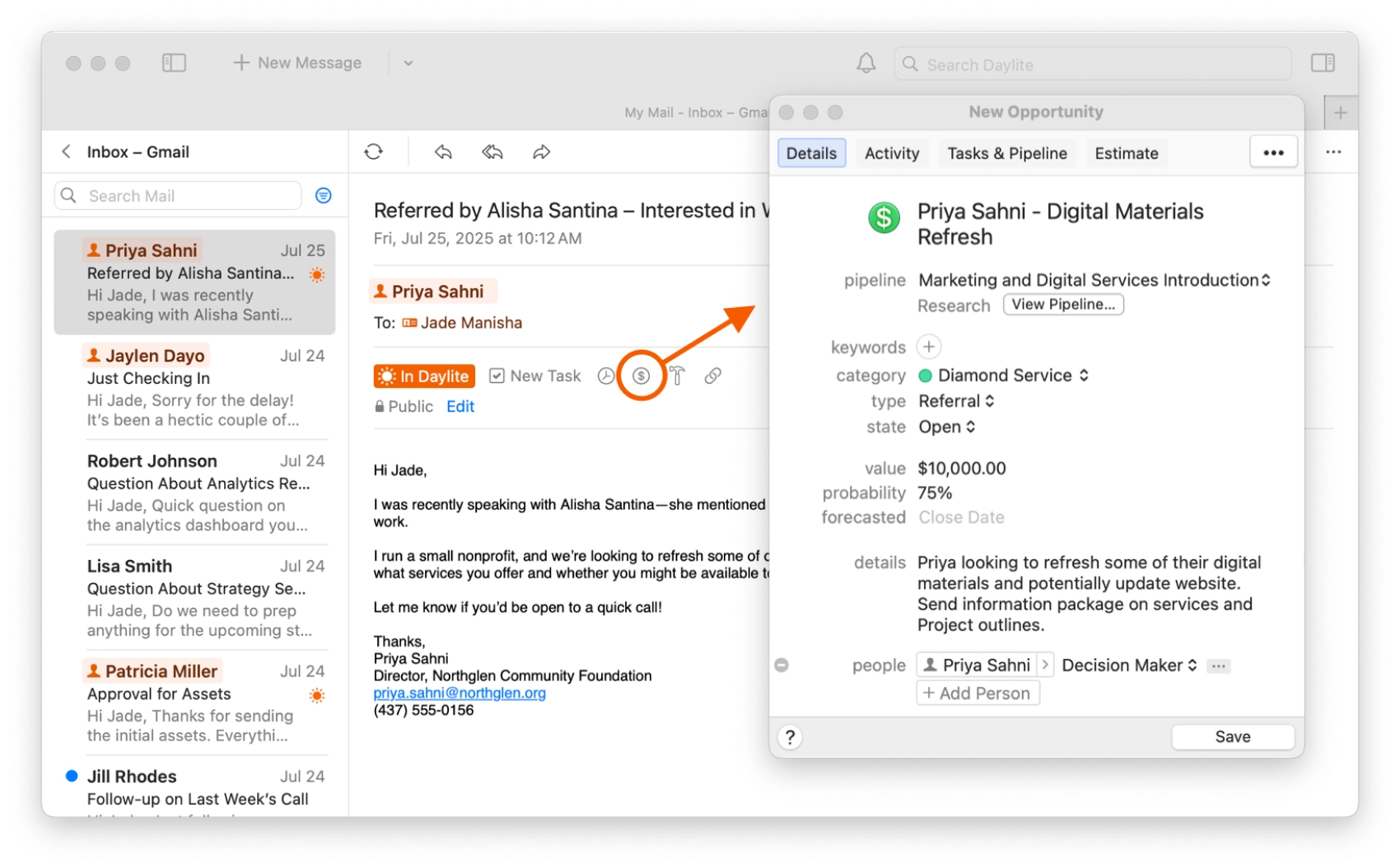Open Priya Sahni person arrow
The width and height of the screenshot is (1400, 868).
[x=1045, y=665]
